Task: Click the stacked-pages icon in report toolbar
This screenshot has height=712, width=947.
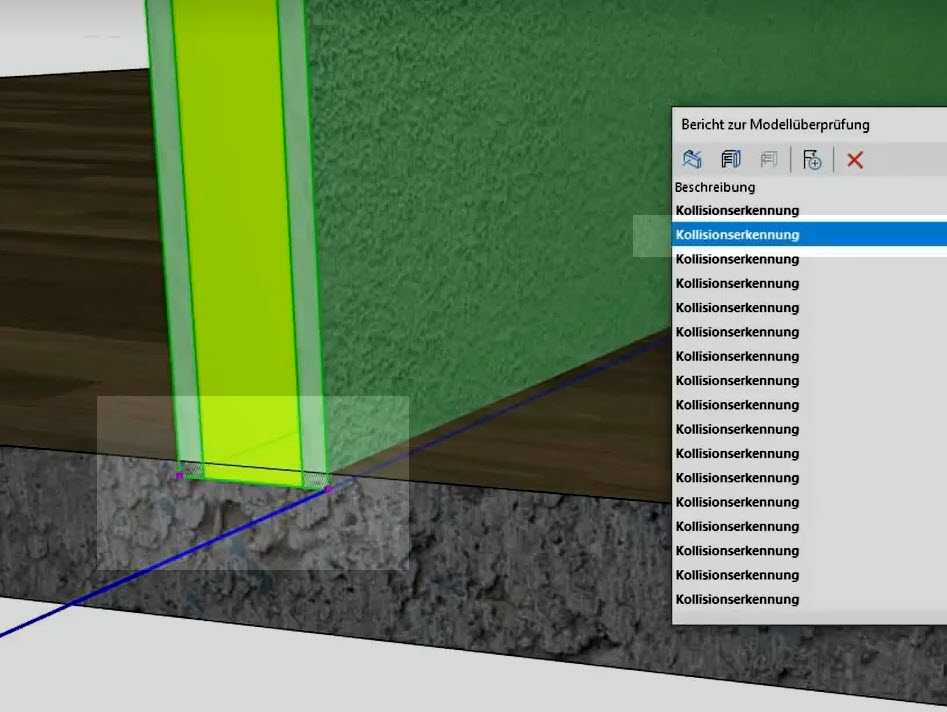Action: pos(731,160)
